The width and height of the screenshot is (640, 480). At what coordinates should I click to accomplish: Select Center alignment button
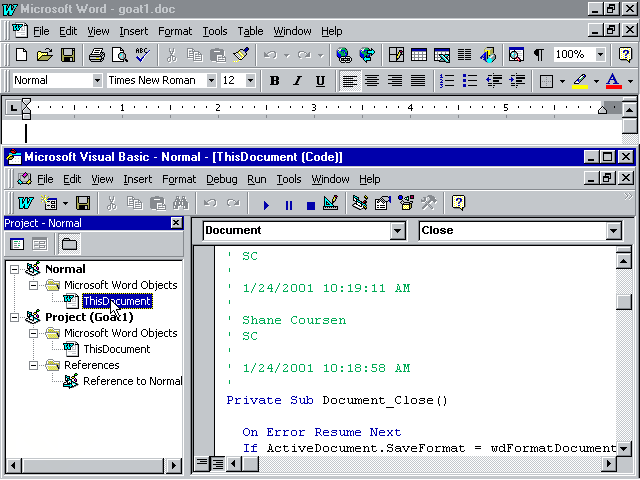pyautogui.click(x=372, y=80)
